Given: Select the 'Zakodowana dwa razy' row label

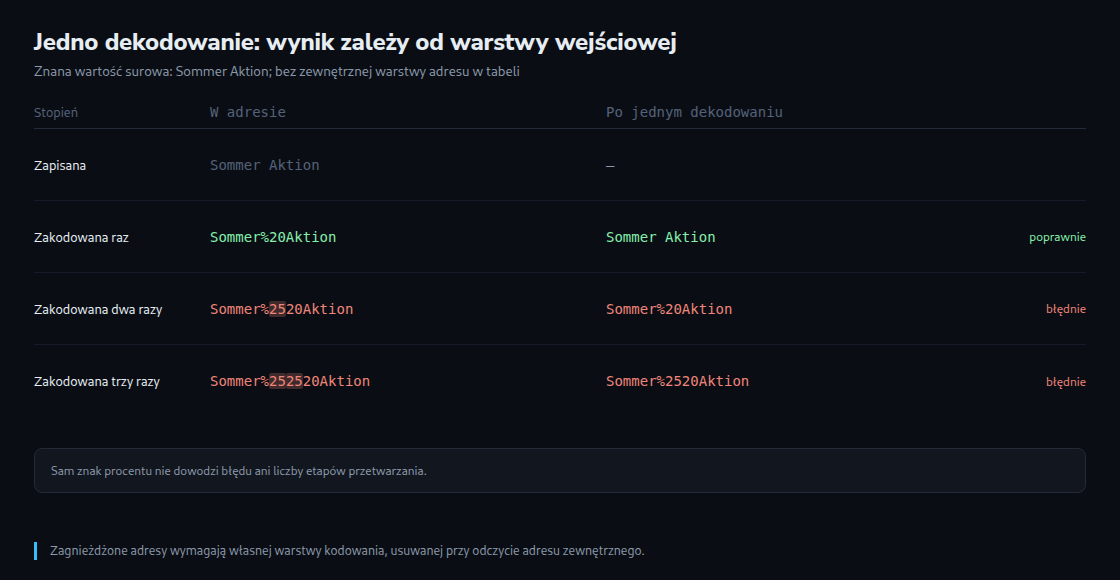Looking at the screenshot, I should coord(98,310).
